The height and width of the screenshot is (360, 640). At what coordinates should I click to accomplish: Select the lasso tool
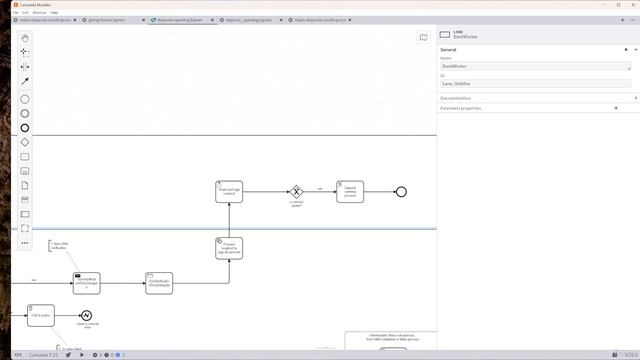click(x=25, y=52)
